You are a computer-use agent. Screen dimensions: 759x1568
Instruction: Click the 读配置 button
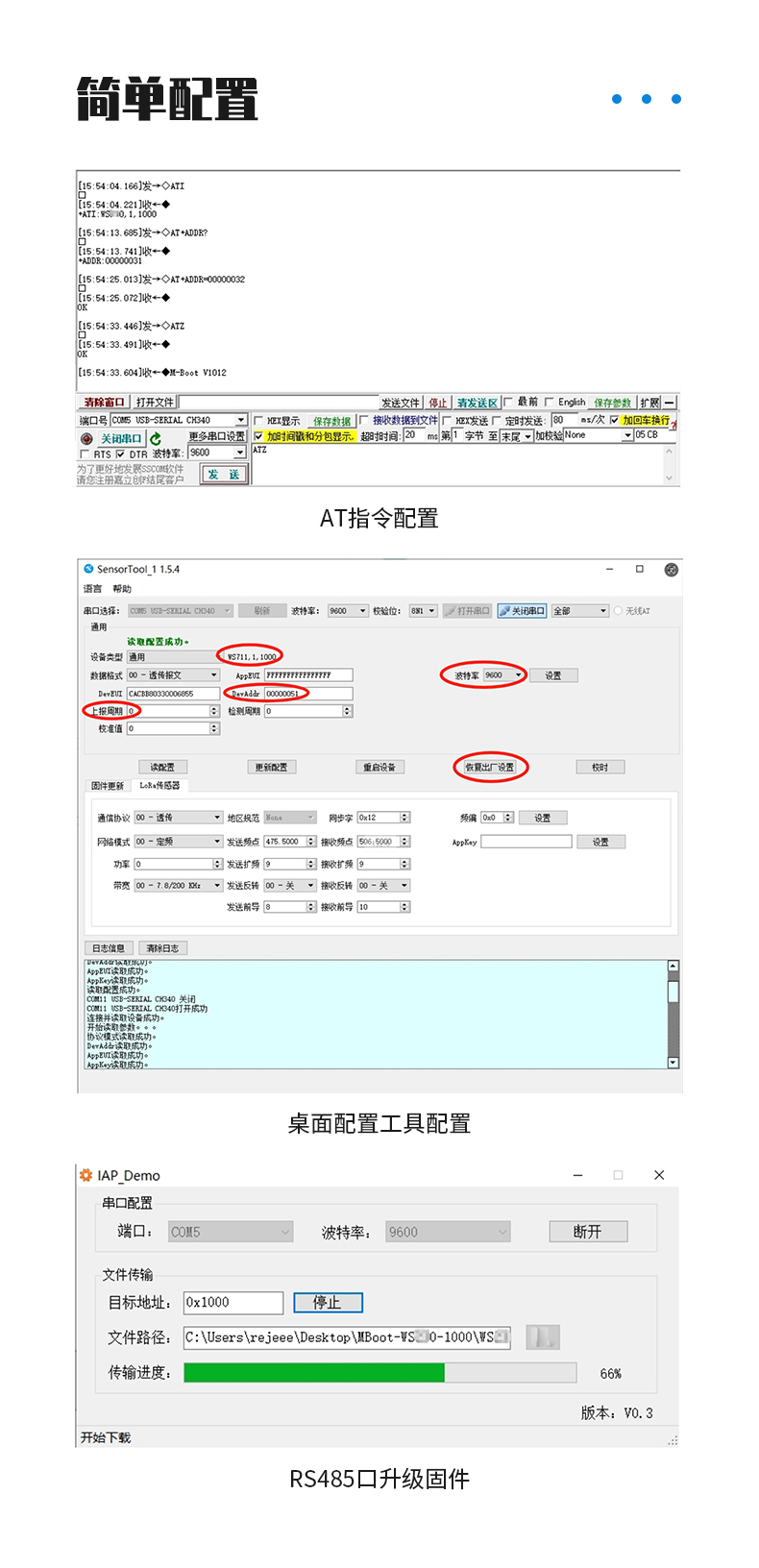click(162, 767)
